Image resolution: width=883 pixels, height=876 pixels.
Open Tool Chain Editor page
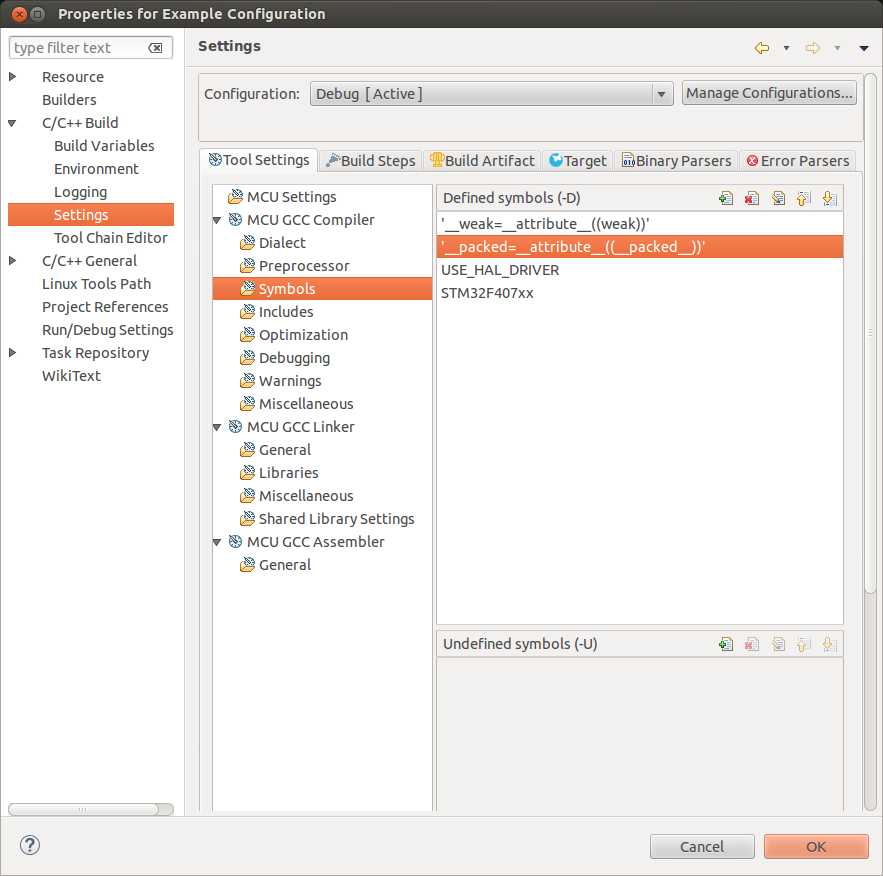coord(110,238)
